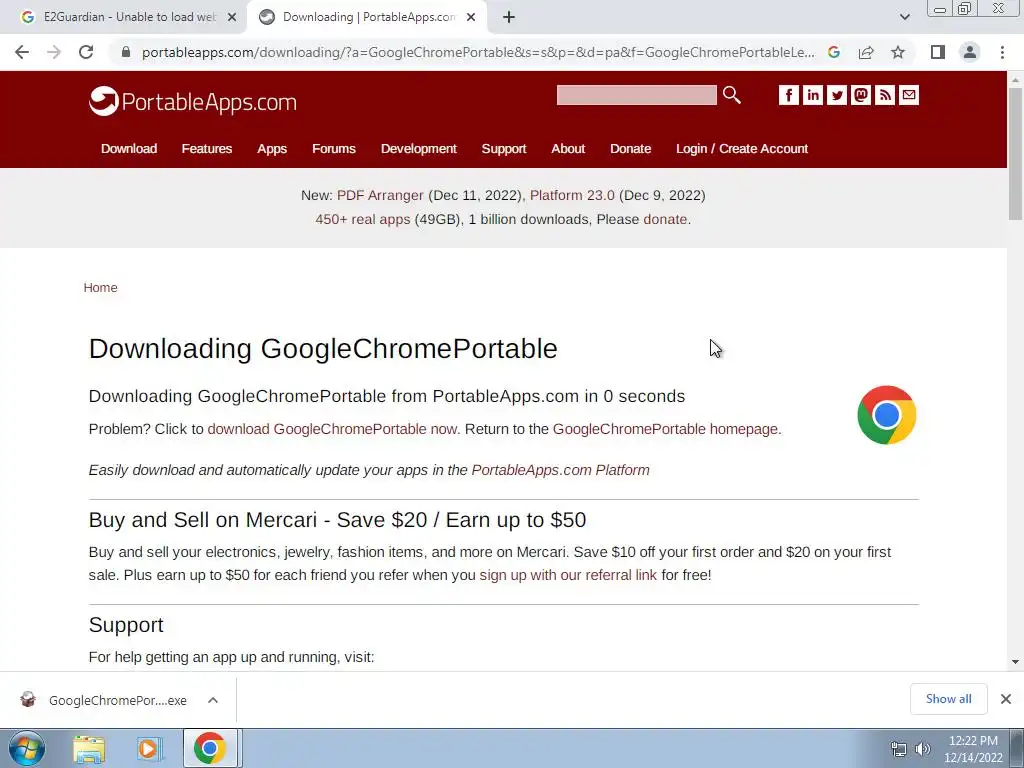Click the email newsletter envelope icon
Image resolution: width=1024 pixels, height=768 pixels.
click(909, 95)
